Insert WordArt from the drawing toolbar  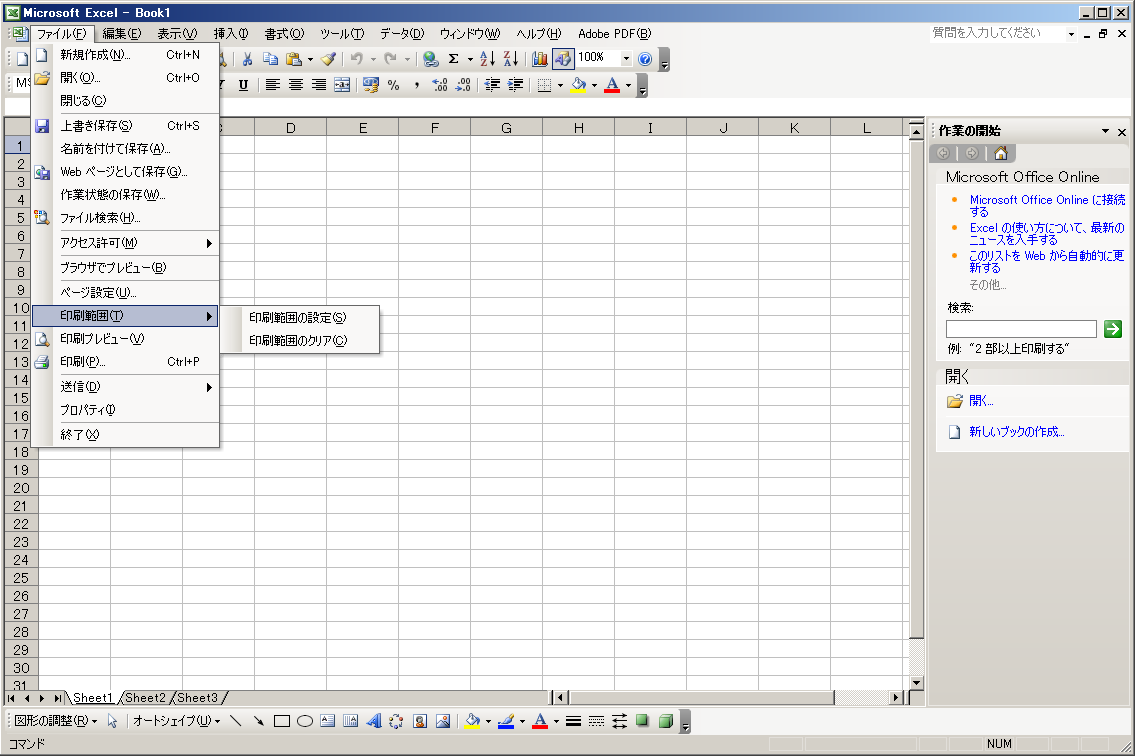click(x=373, y=720)
